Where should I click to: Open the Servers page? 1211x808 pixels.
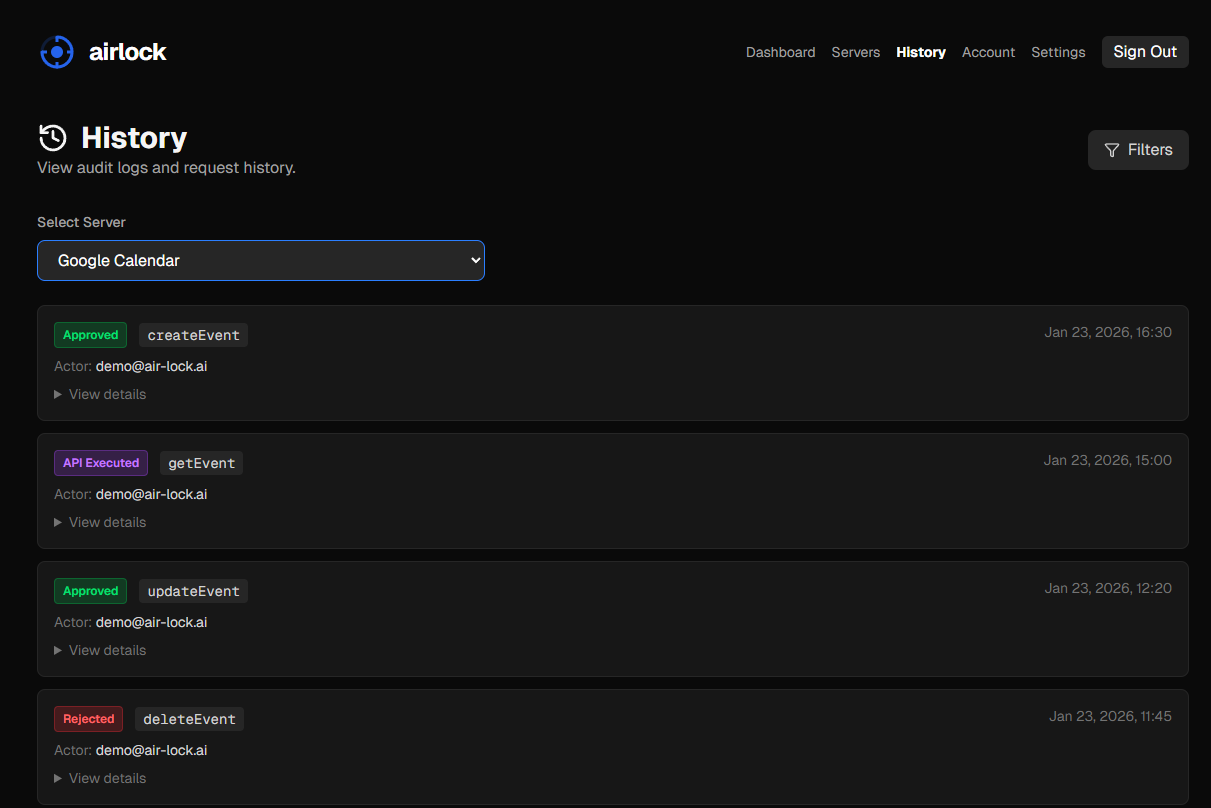click(856, 52)
